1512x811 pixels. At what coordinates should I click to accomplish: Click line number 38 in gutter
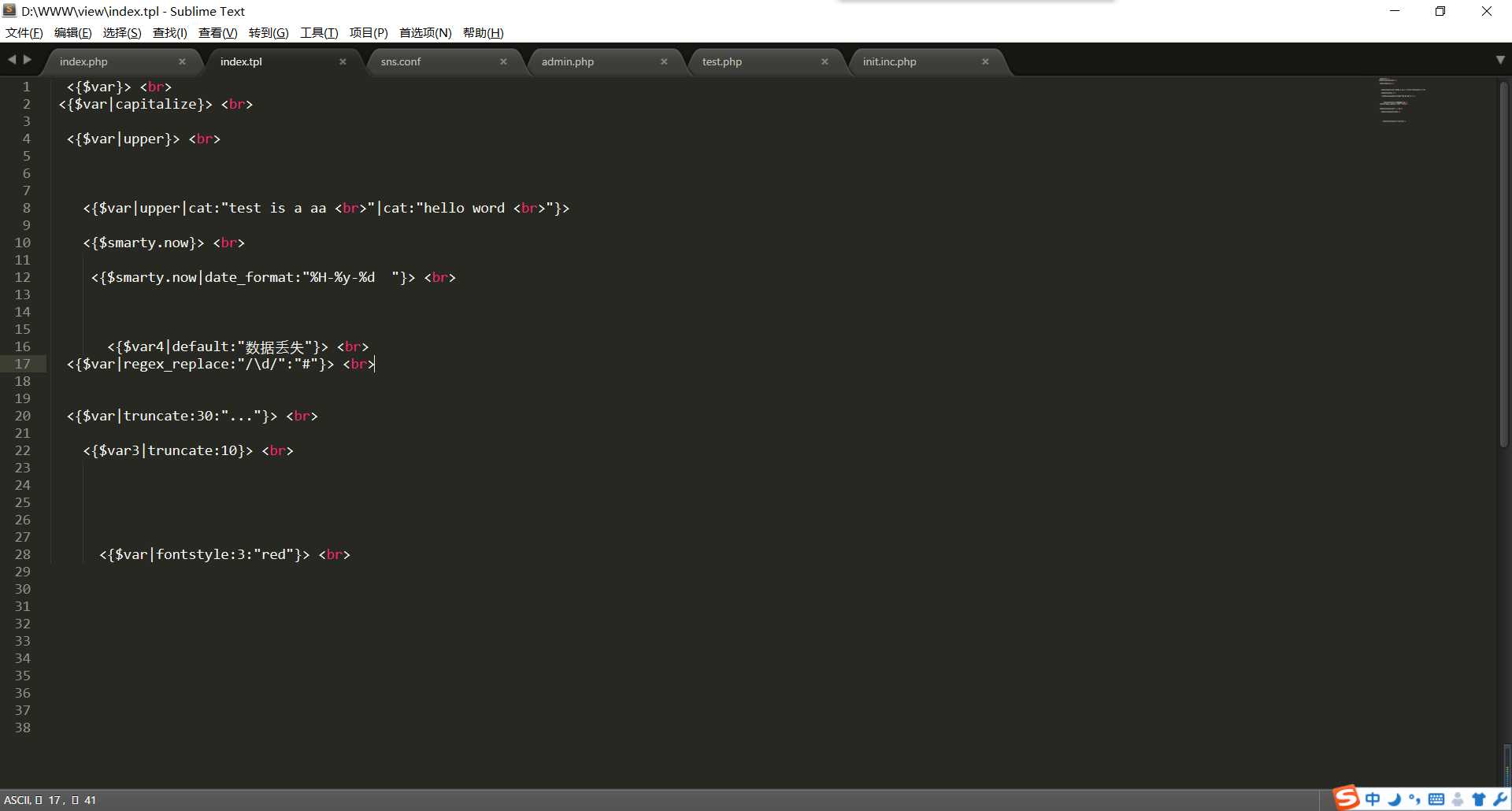[x=23, y=728]
